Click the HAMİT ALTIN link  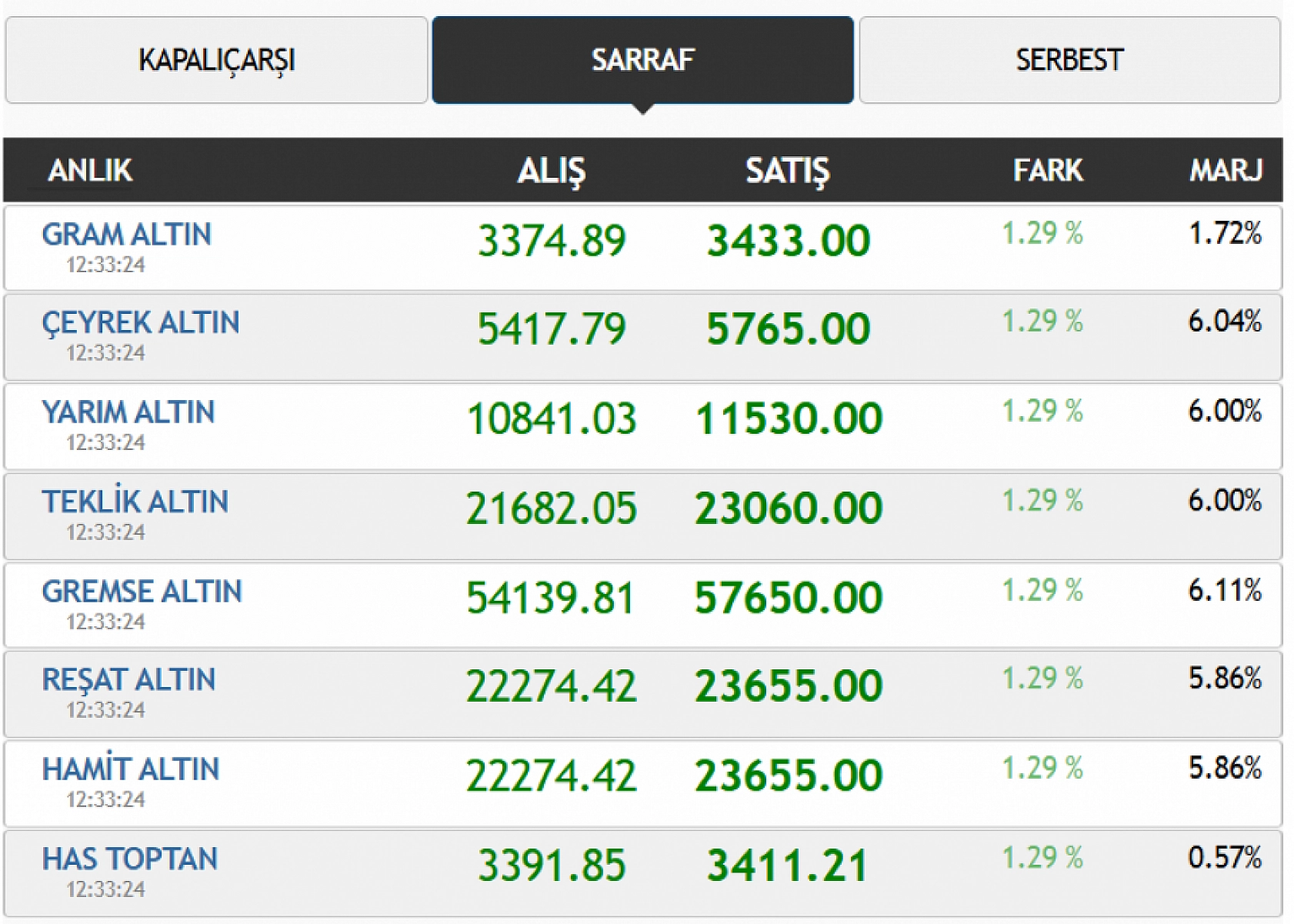(x=131, y=769)
